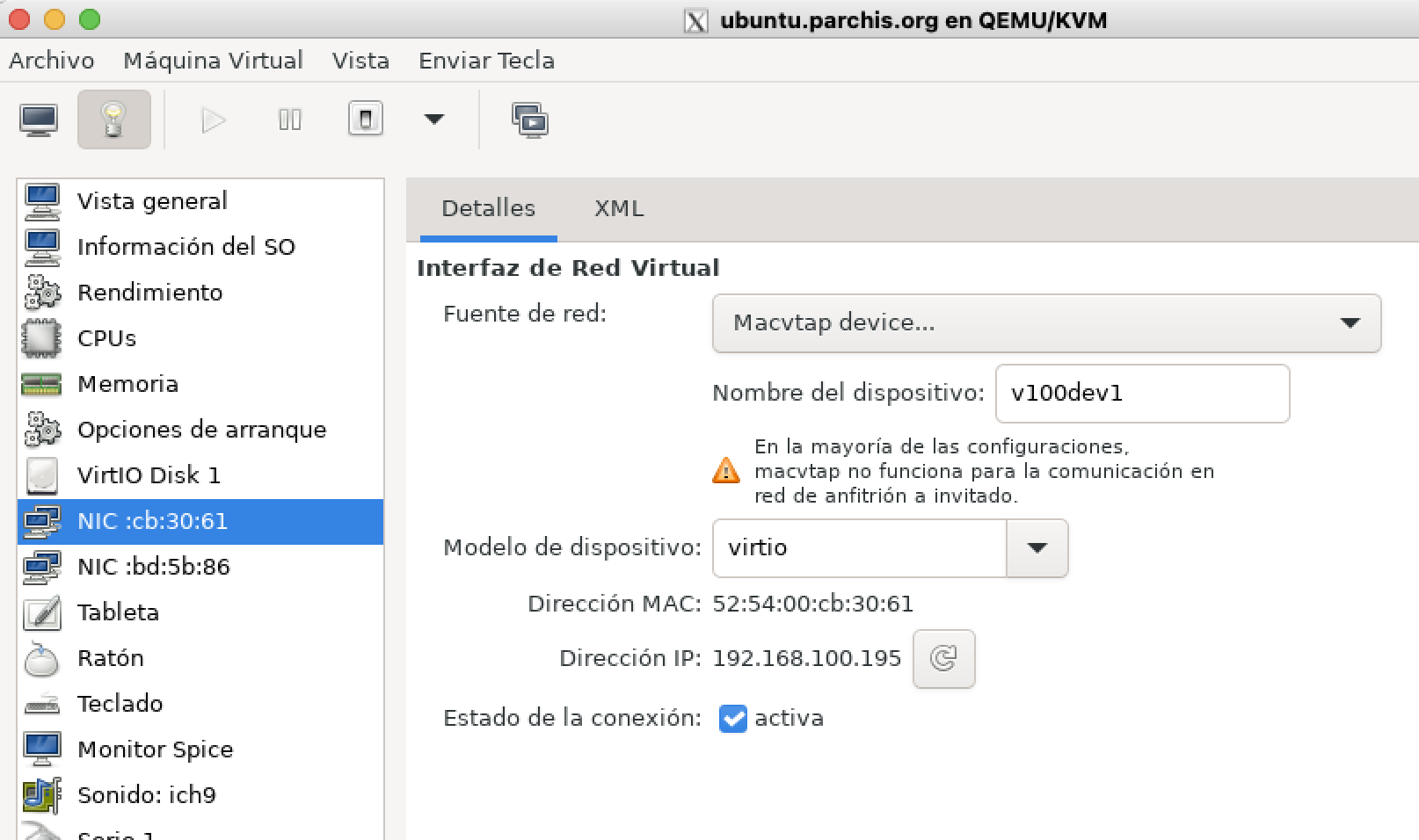The height and width of the screenshot is (840, 1419).
Task: Open the Enviar Tecla menu
Action: click(x=486, y=61)
